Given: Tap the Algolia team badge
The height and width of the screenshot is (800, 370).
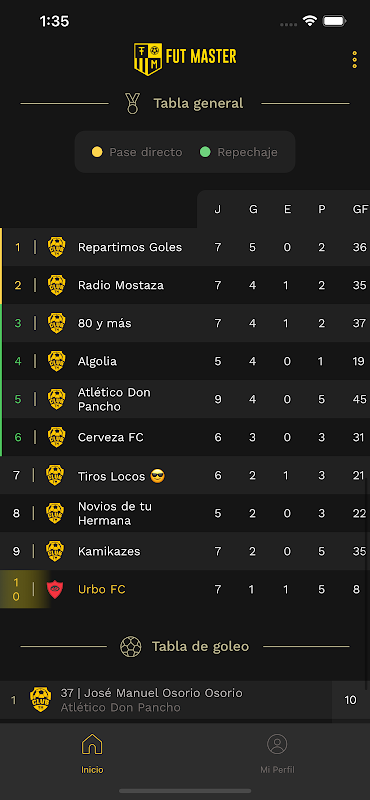Looking at the screenshot, I should 56,362.
